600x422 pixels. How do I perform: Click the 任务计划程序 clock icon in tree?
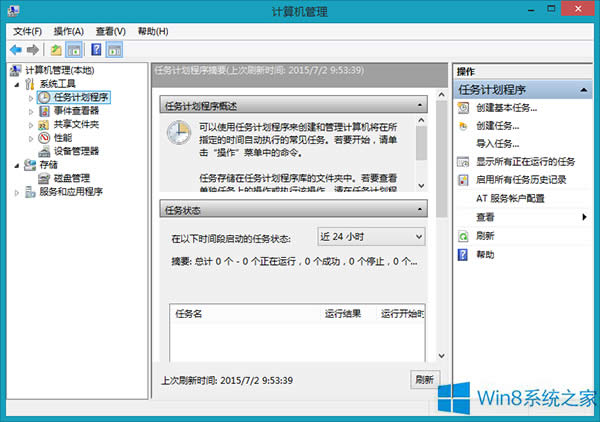click(x=44, y=97)
